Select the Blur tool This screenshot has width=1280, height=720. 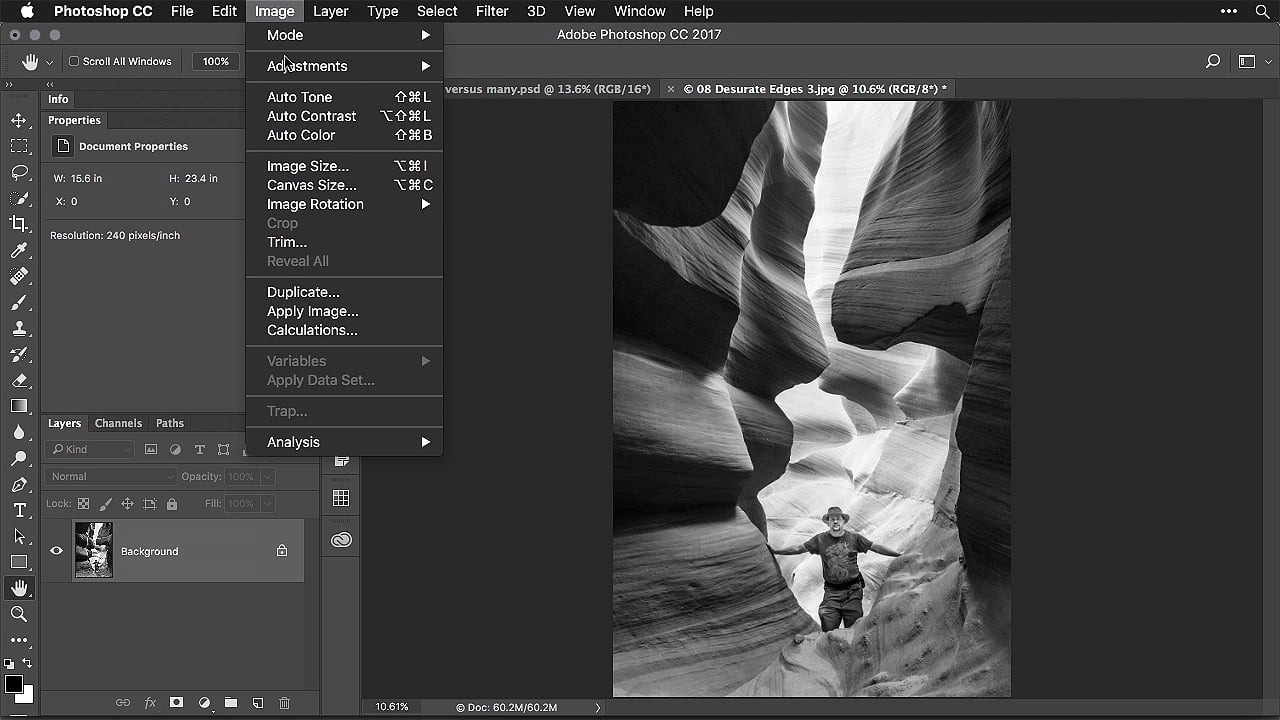19,432
